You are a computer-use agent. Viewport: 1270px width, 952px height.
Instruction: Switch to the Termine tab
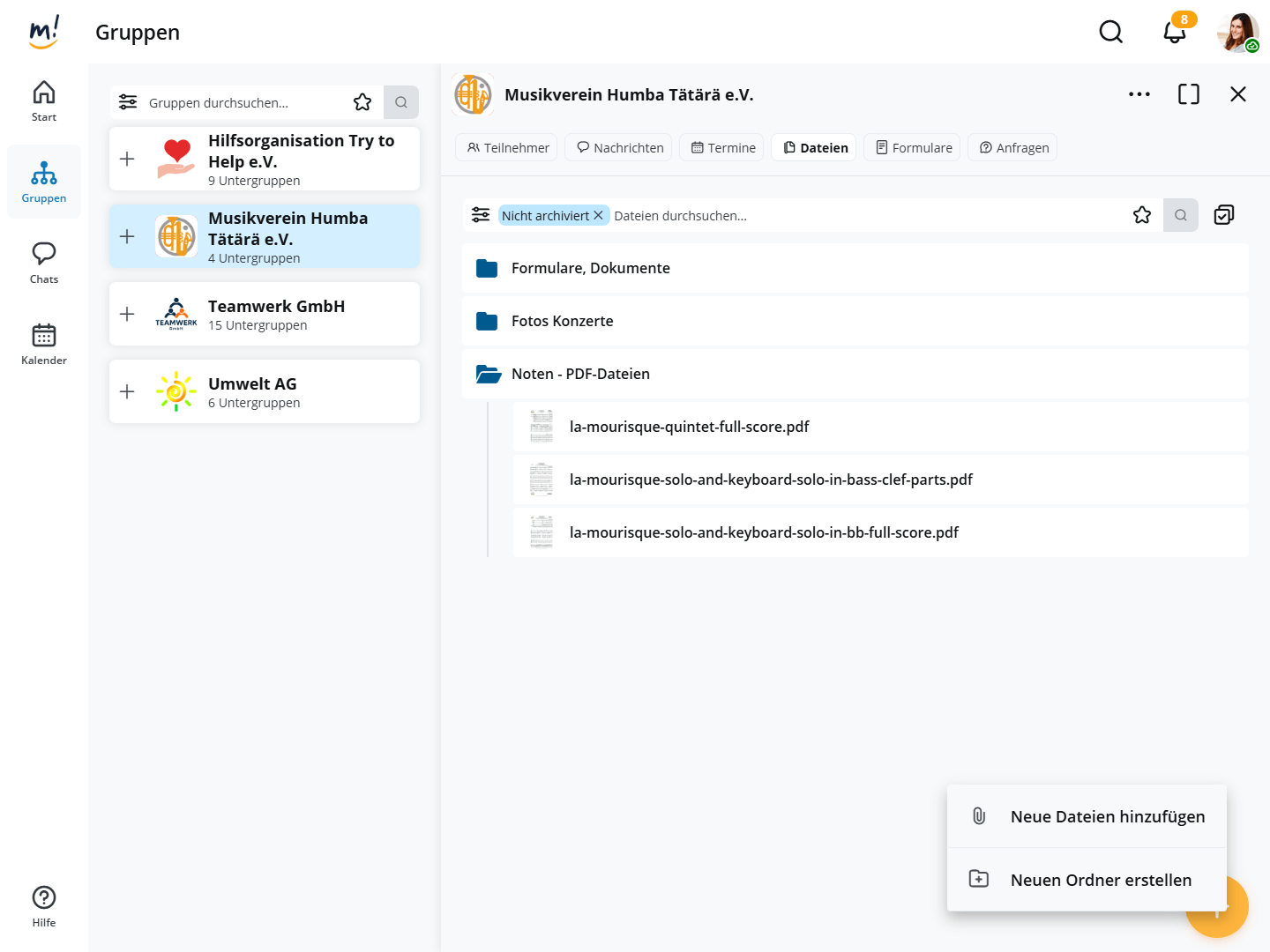722,147
